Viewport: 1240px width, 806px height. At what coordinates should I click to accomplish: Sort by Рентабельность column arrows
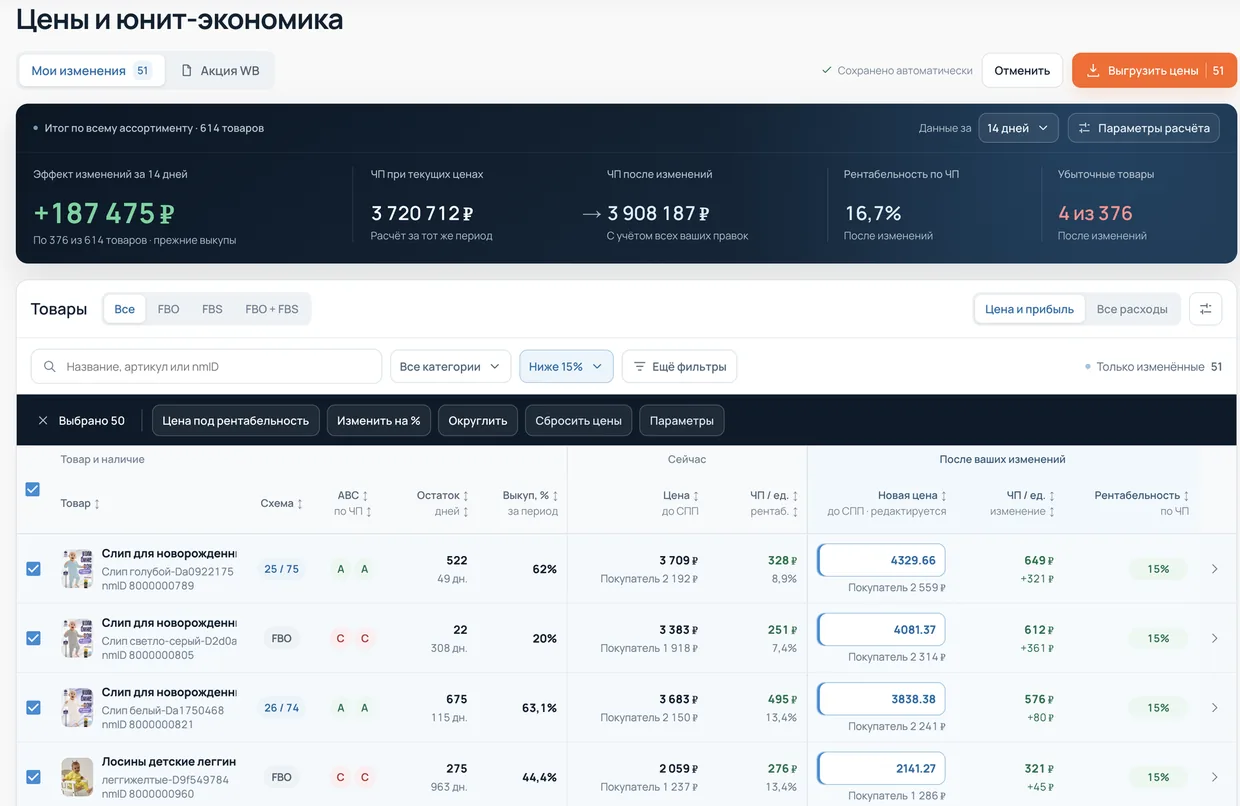point(1187,496)
